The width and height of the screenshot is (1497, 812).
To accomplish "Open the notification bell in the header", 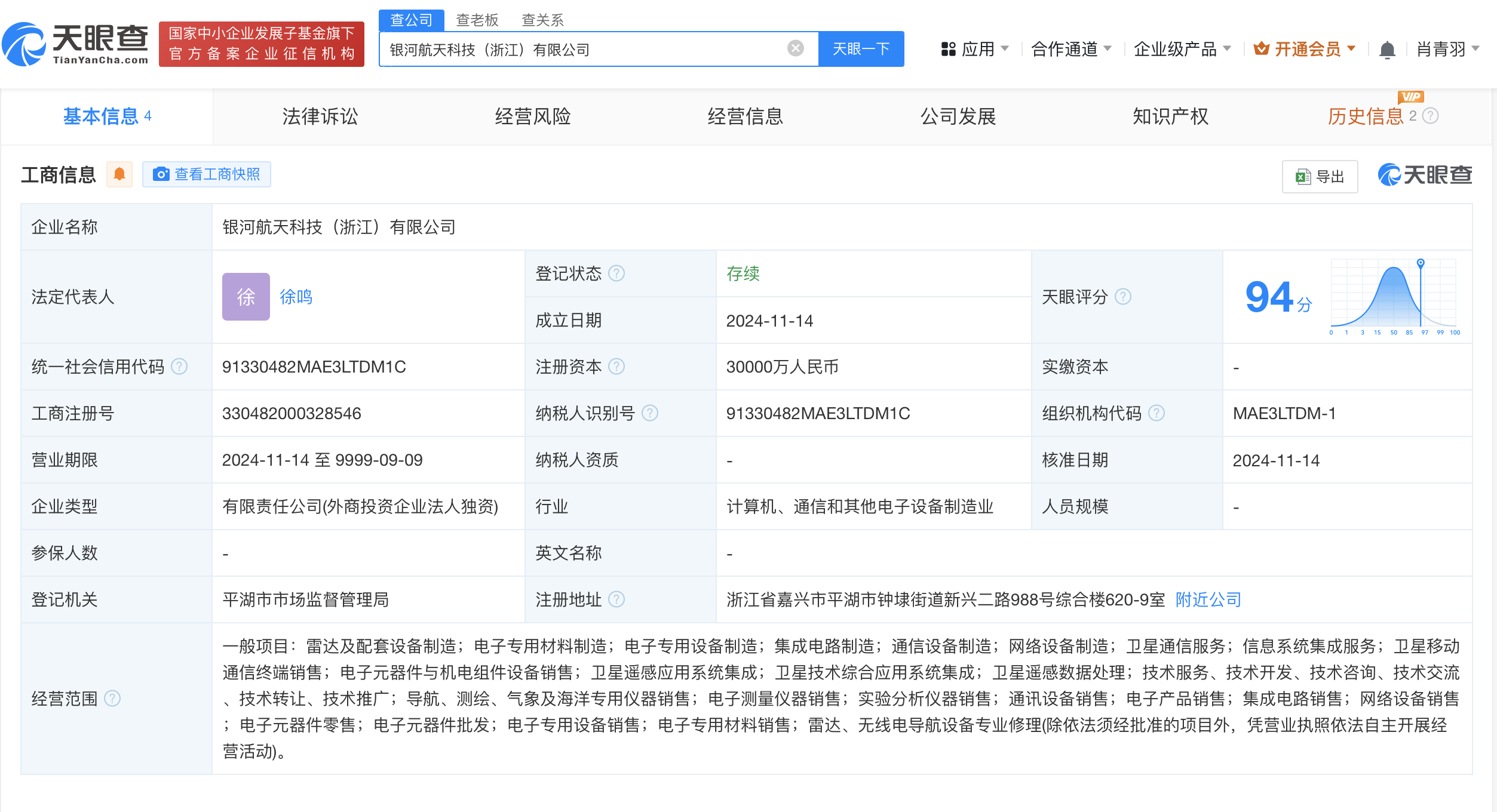I will click(x=1387, y=50).
